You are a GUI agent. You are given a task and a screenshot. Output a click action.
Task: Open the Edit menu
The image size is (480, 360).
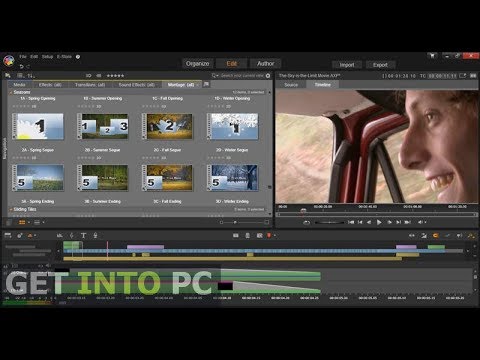tap(34, 57)
